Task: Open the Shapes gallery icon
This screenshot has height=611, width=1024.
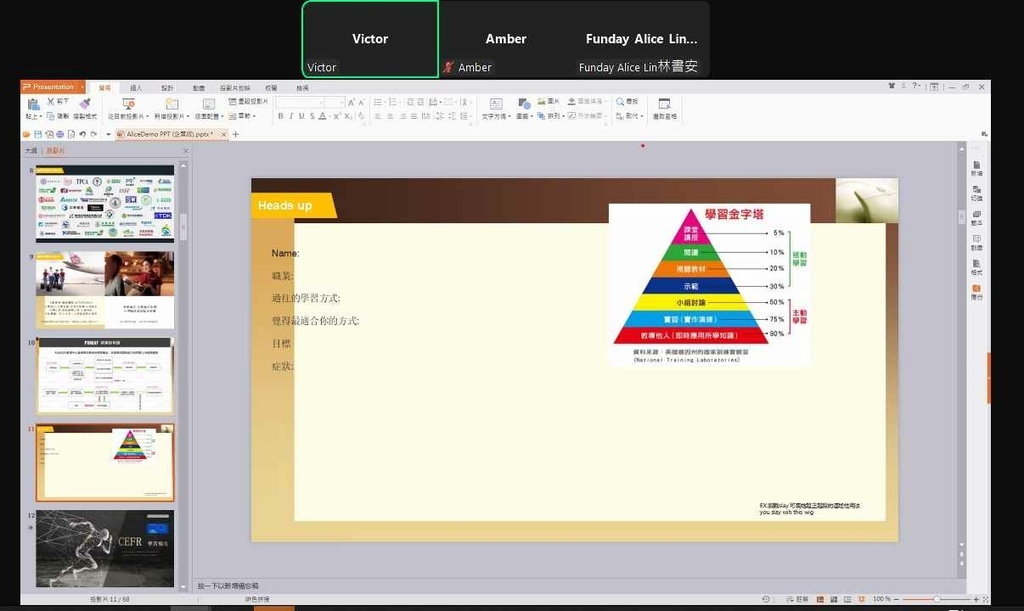Action: pos(524,104)
